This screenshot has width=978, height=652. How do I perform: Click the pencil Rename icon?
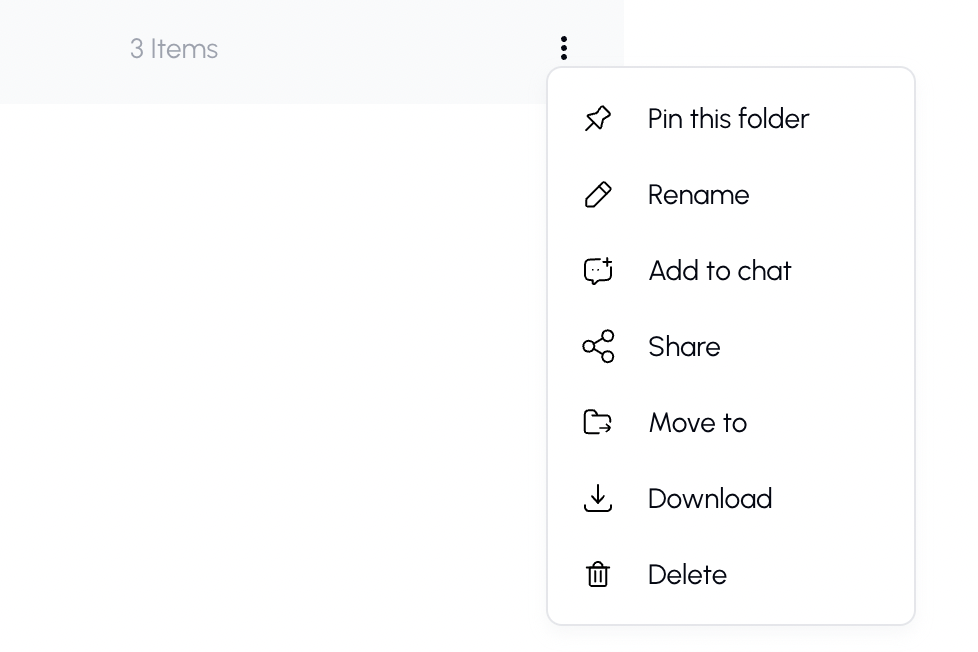coord(597,194)
